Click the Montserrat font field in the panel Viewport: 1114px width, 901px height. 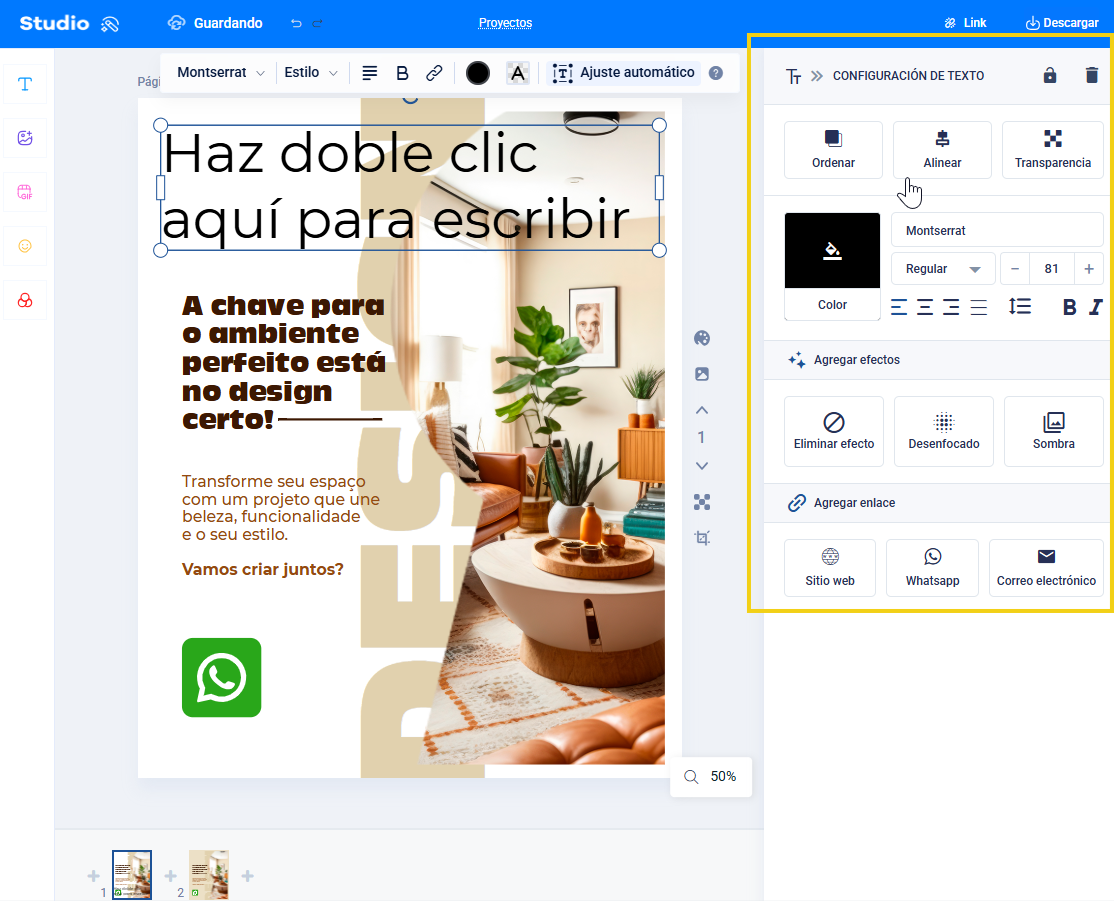coord(997,230)
